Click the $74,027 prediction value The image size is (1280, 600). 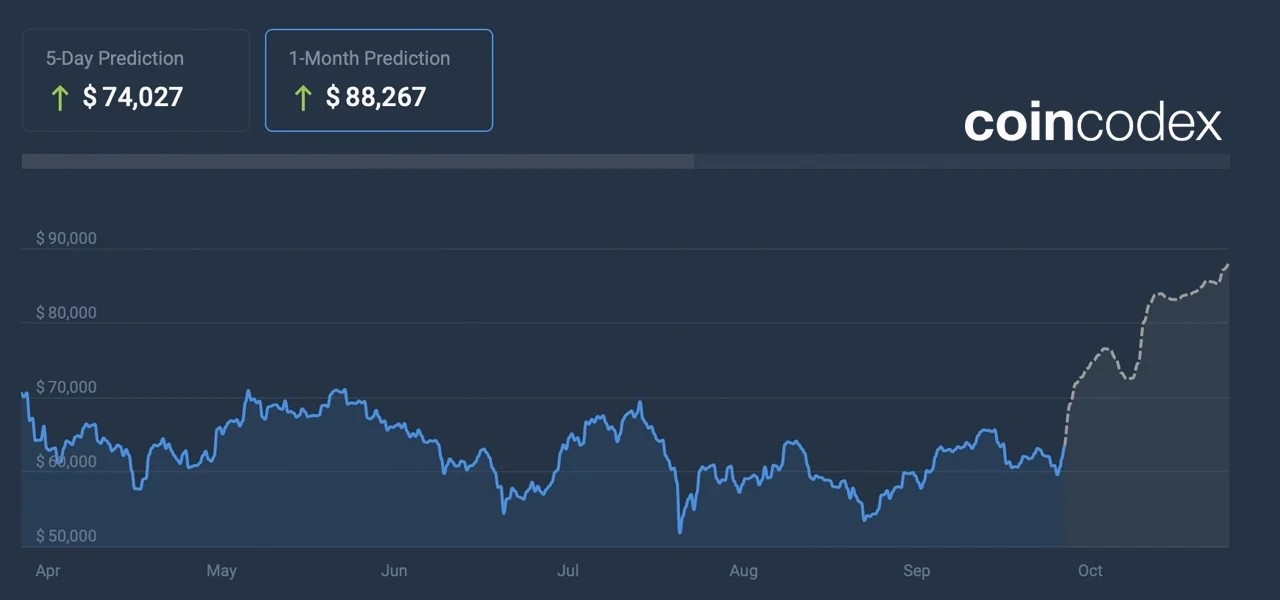point(133,97)
